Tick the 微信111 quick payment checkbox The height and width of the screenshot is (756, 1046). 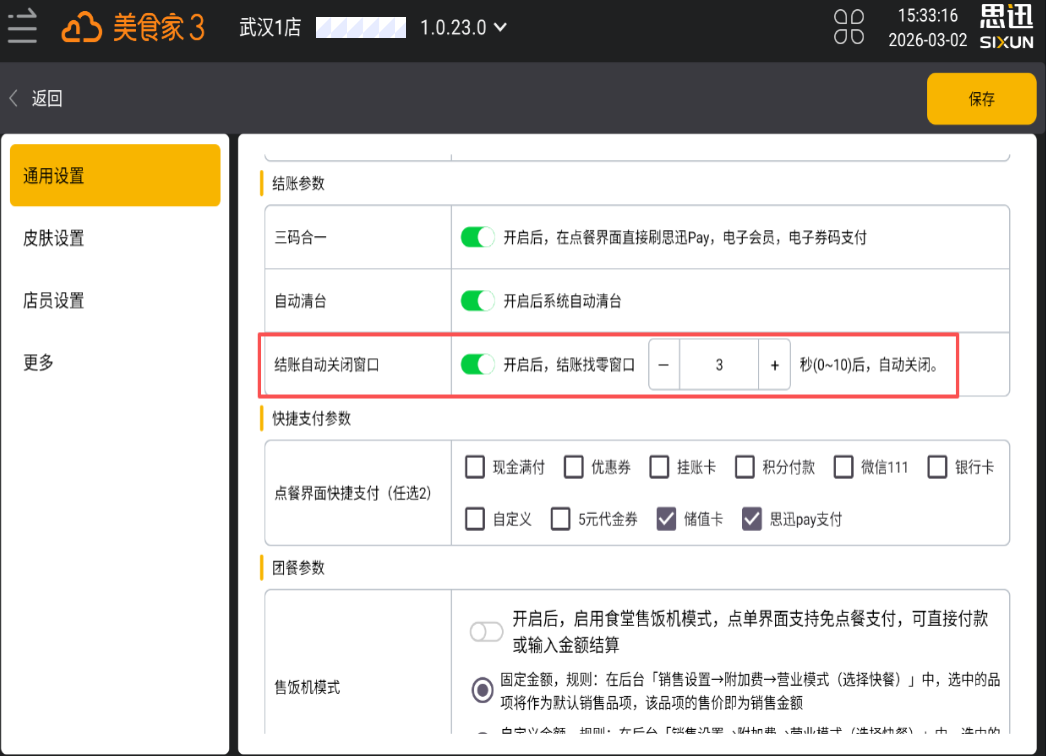(844, 467)
